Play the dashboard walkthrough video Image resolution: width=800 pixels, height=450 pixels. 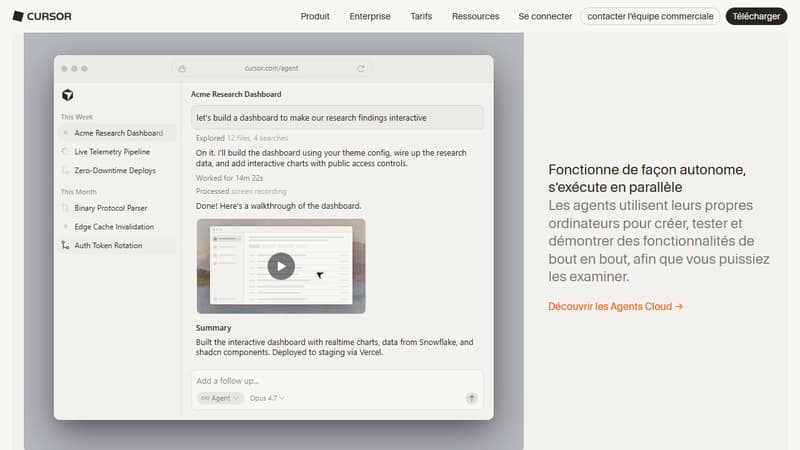(281, 266)
